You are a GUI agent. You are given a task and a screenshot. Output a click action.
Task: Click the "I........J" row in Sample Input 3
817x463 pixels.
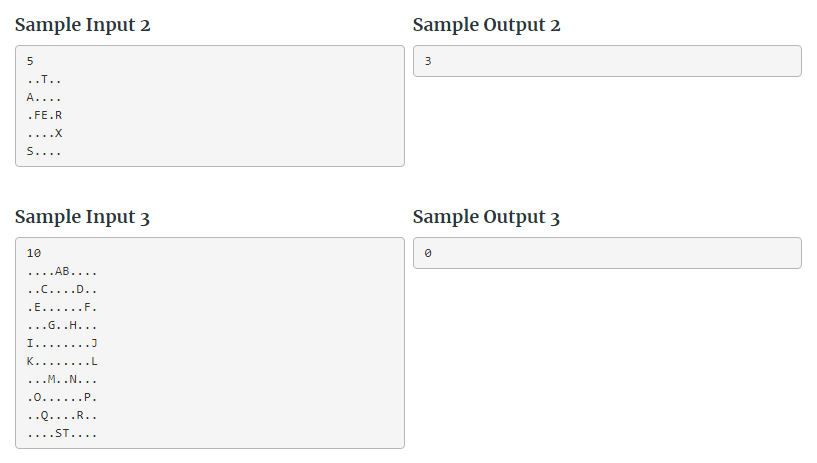(x=62, y=343)
